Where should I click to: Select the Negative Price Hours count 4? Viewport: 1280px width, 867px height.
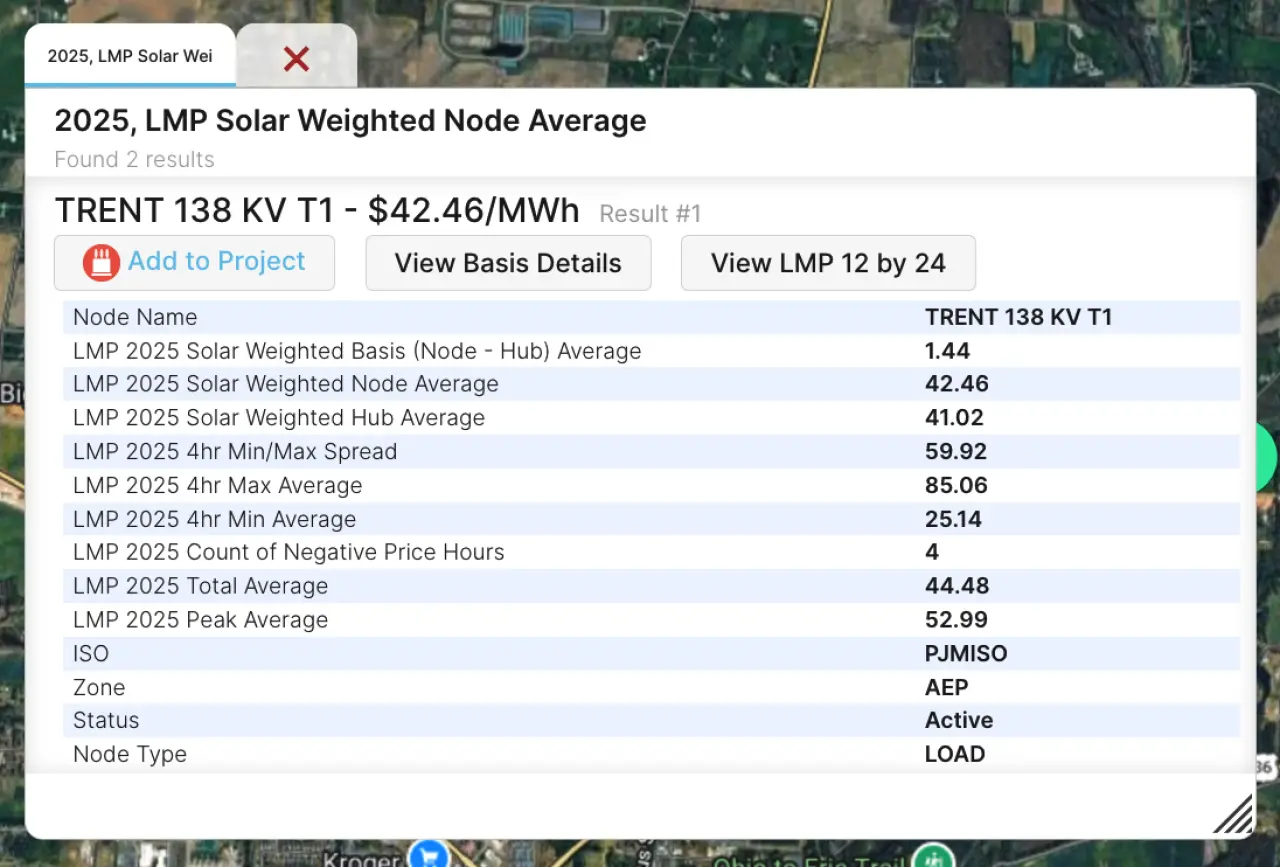932,552
